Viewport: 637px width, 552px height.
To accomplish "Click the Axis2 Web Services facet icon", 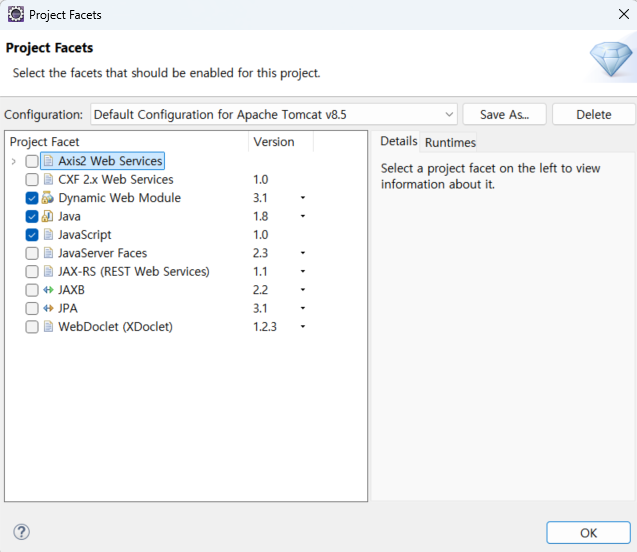I will point(48,161).
